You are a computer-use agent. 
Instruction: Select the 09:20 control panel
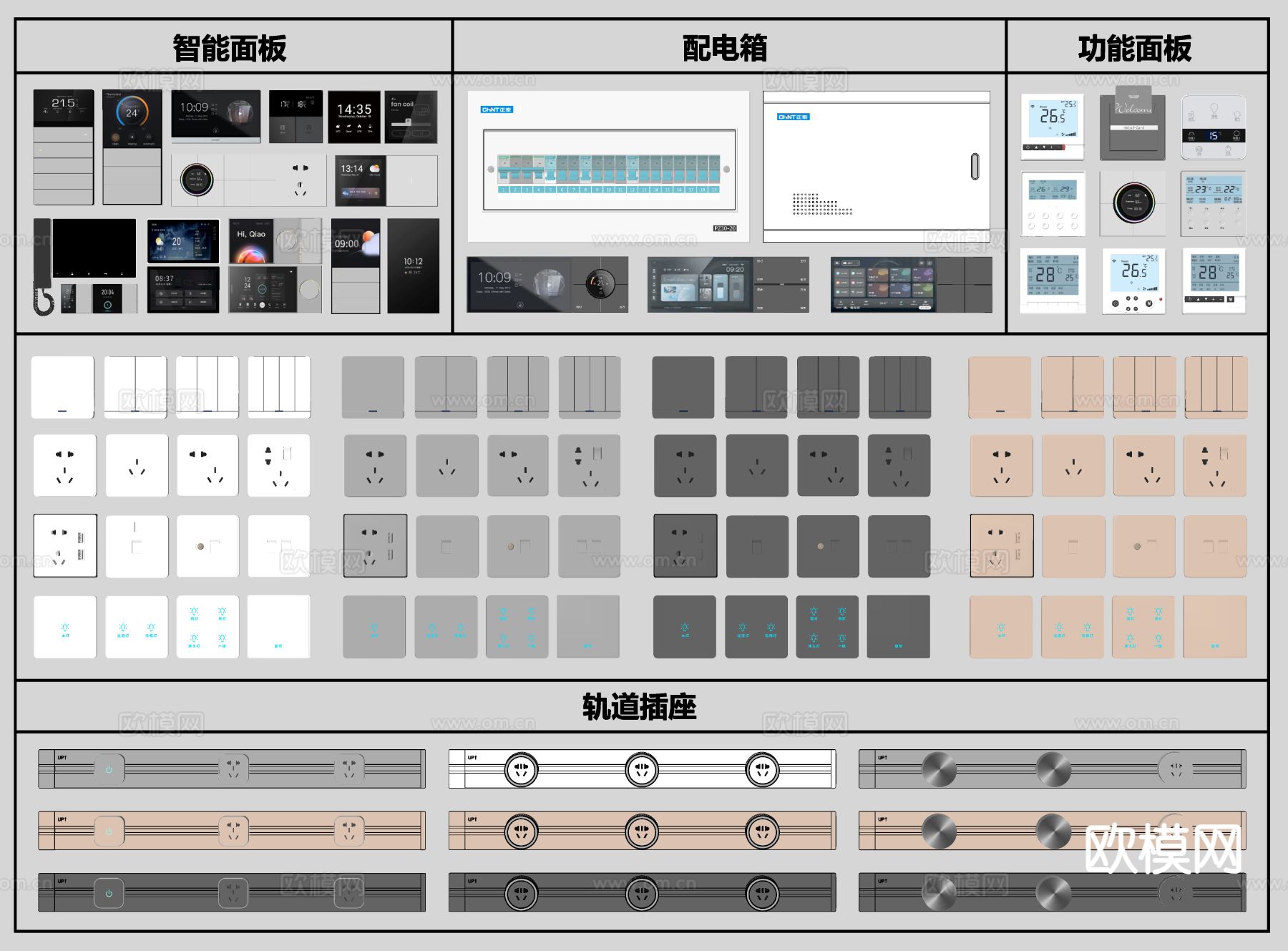tap(728, 285)
